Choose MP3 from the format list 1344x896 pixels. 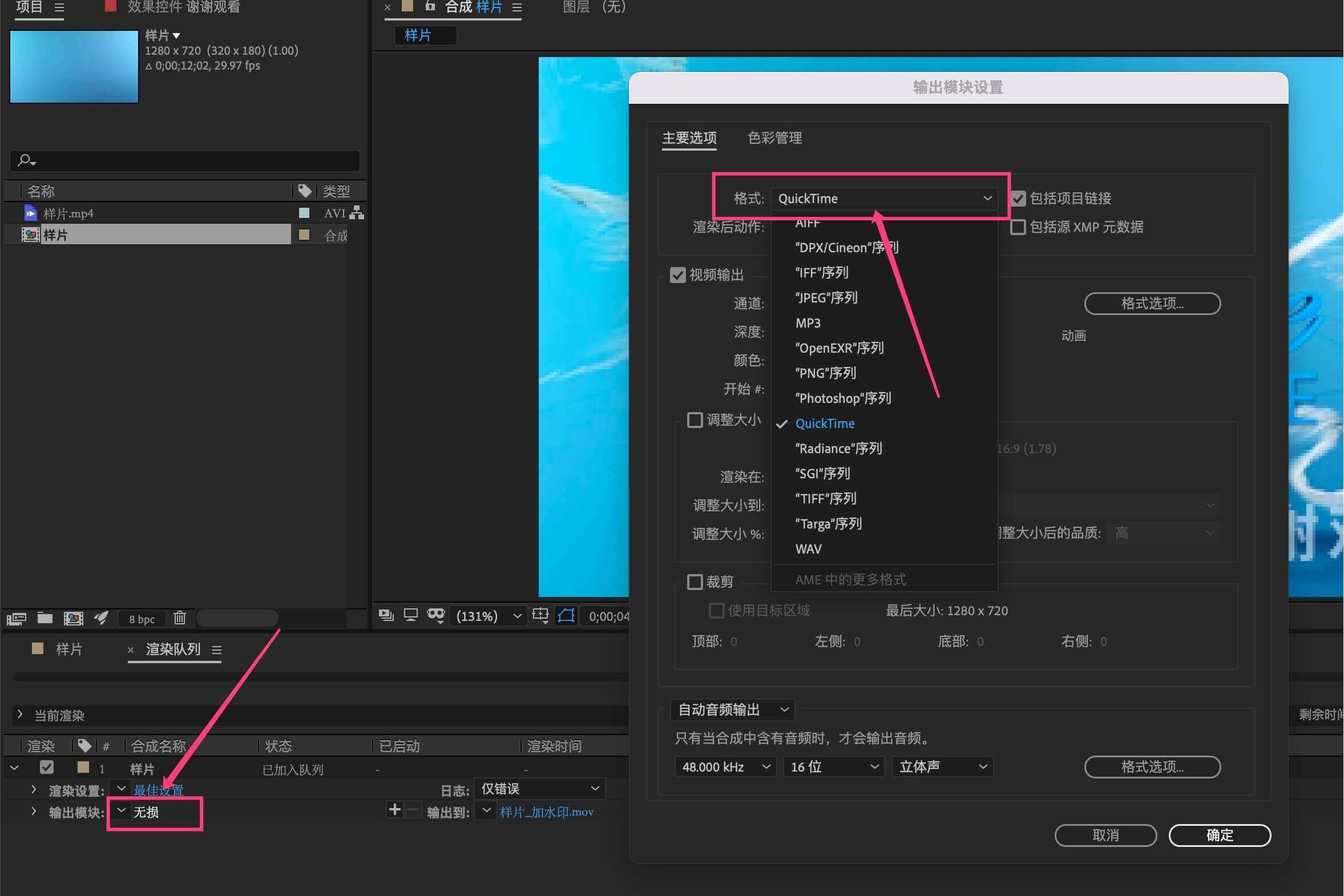coord(808,323)
